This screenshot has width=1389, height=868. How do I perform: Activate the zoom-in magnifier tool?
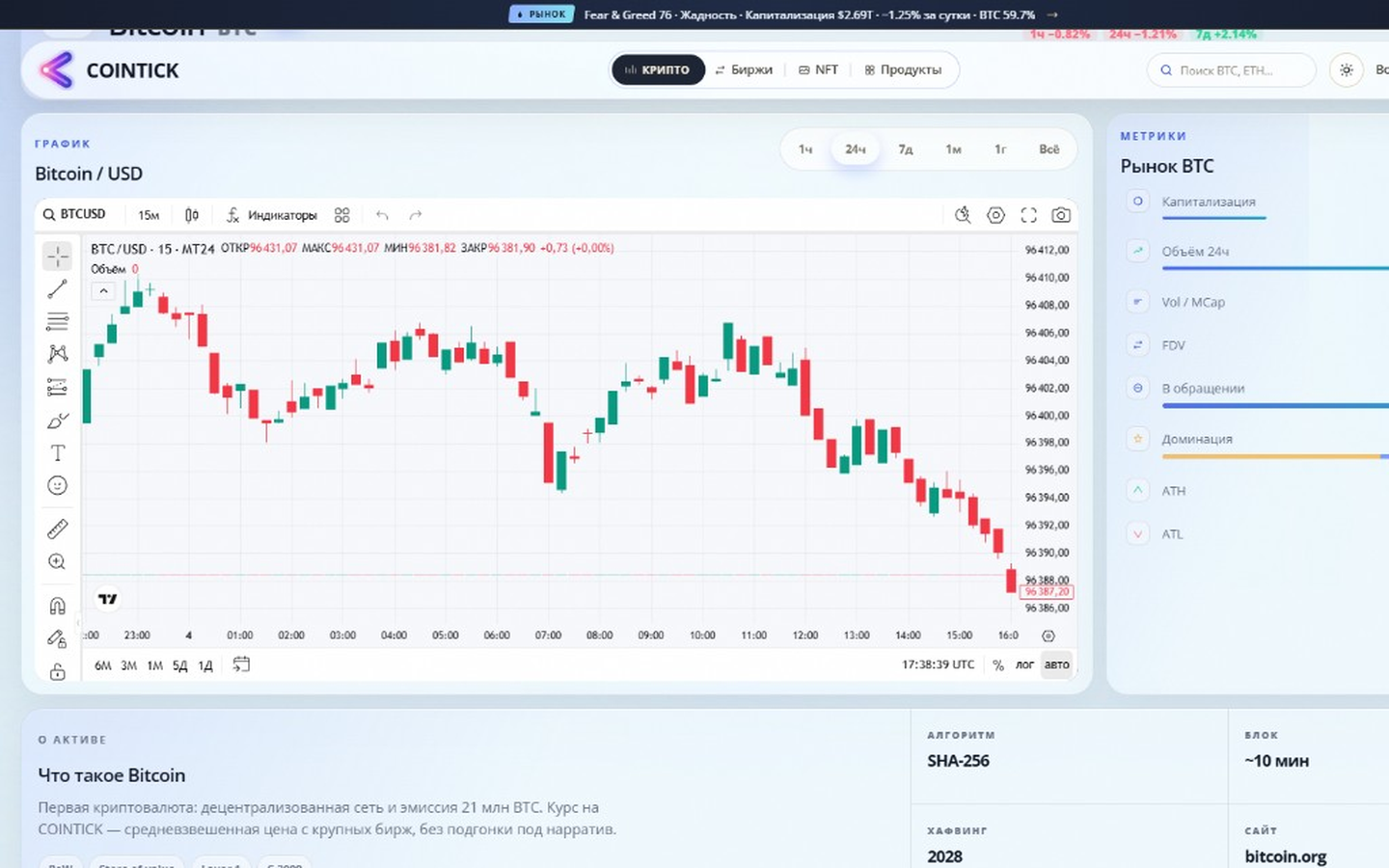click(x=58, y=561)
